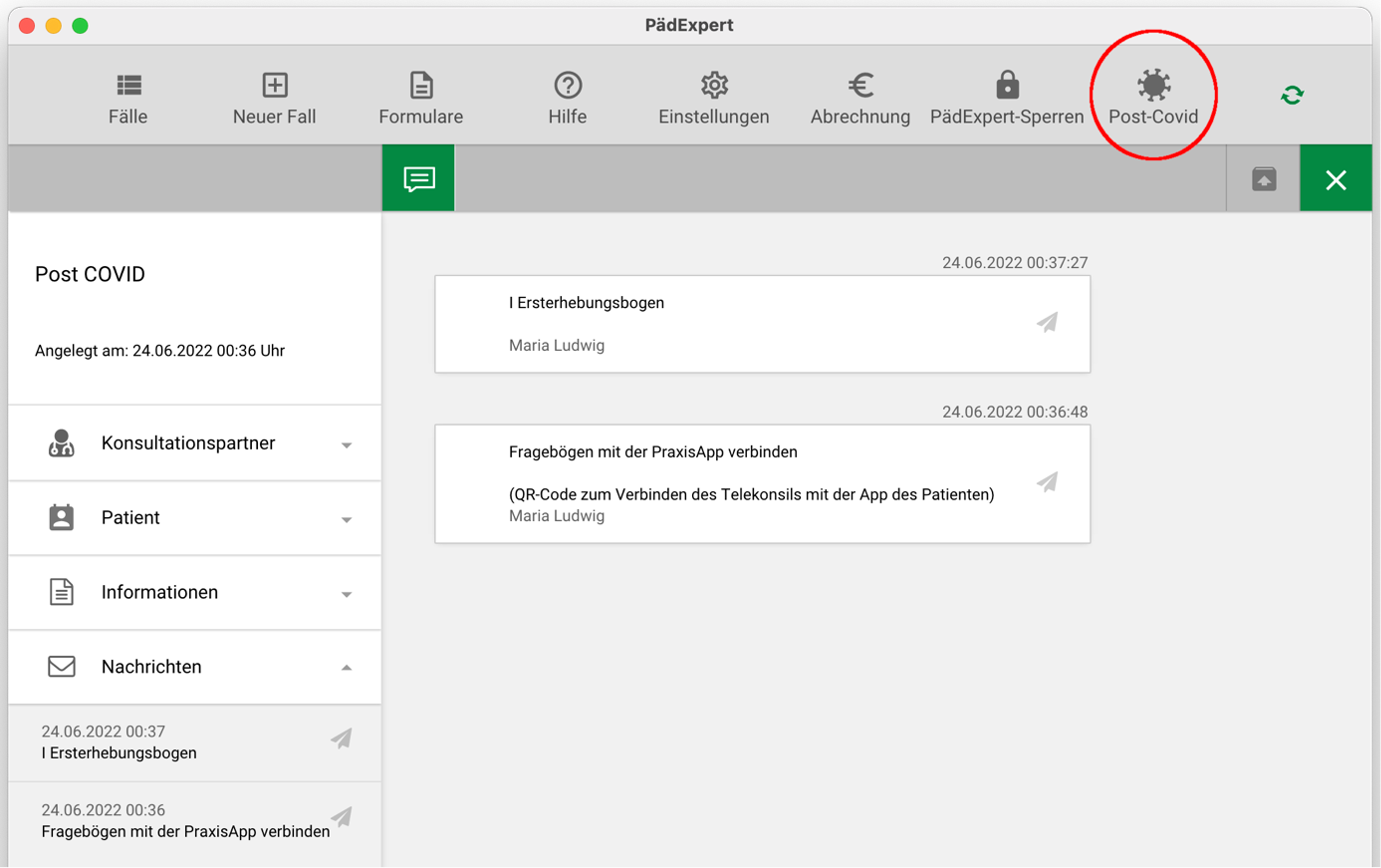
Task: Open Einstellungen gear icon
Action: (714, 85)
